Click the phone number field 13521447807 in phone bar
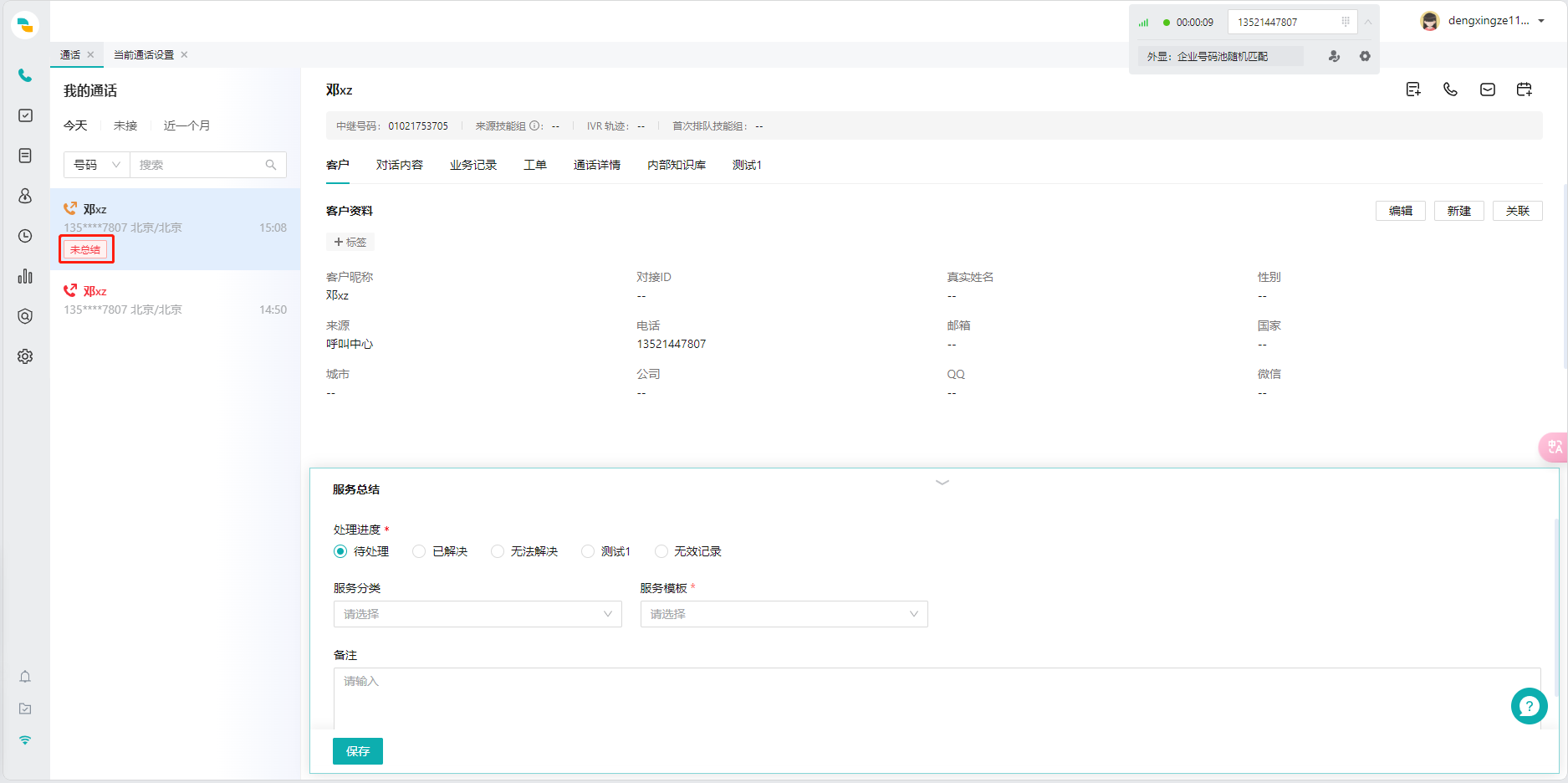 tap(1292, 22)
